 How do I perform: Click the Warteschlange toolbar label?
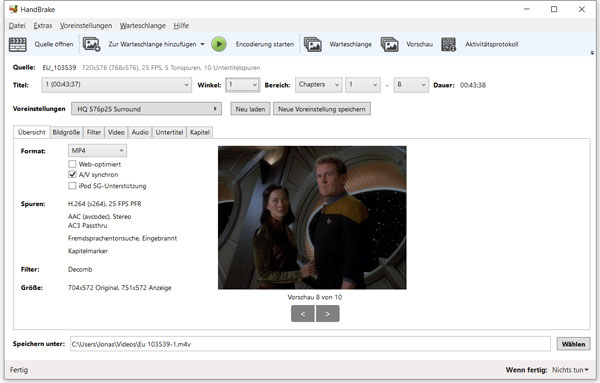click(x=351, y=44)
